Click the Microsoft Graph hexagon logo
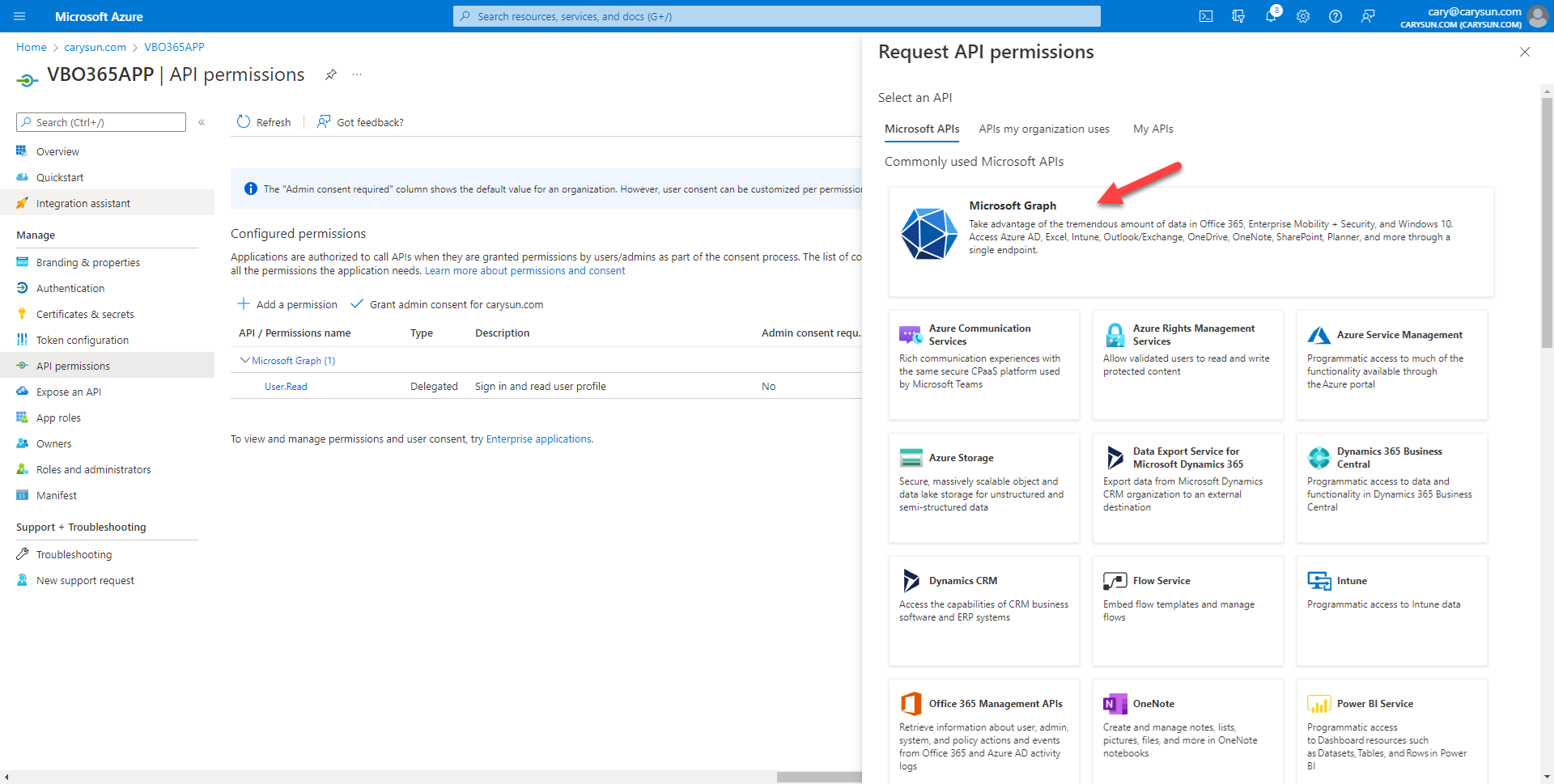Screen dimensions: 1554x784 [928, 233]
